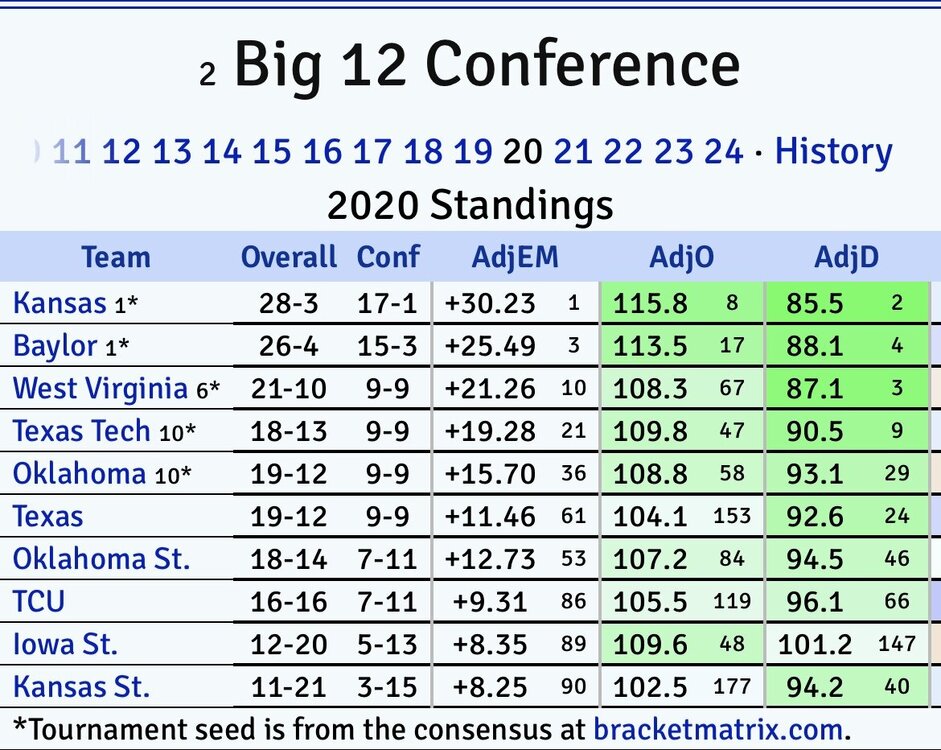Screen dimensions: 941x750
Task: Open the Baylor team link
Action: pos(55,346)
